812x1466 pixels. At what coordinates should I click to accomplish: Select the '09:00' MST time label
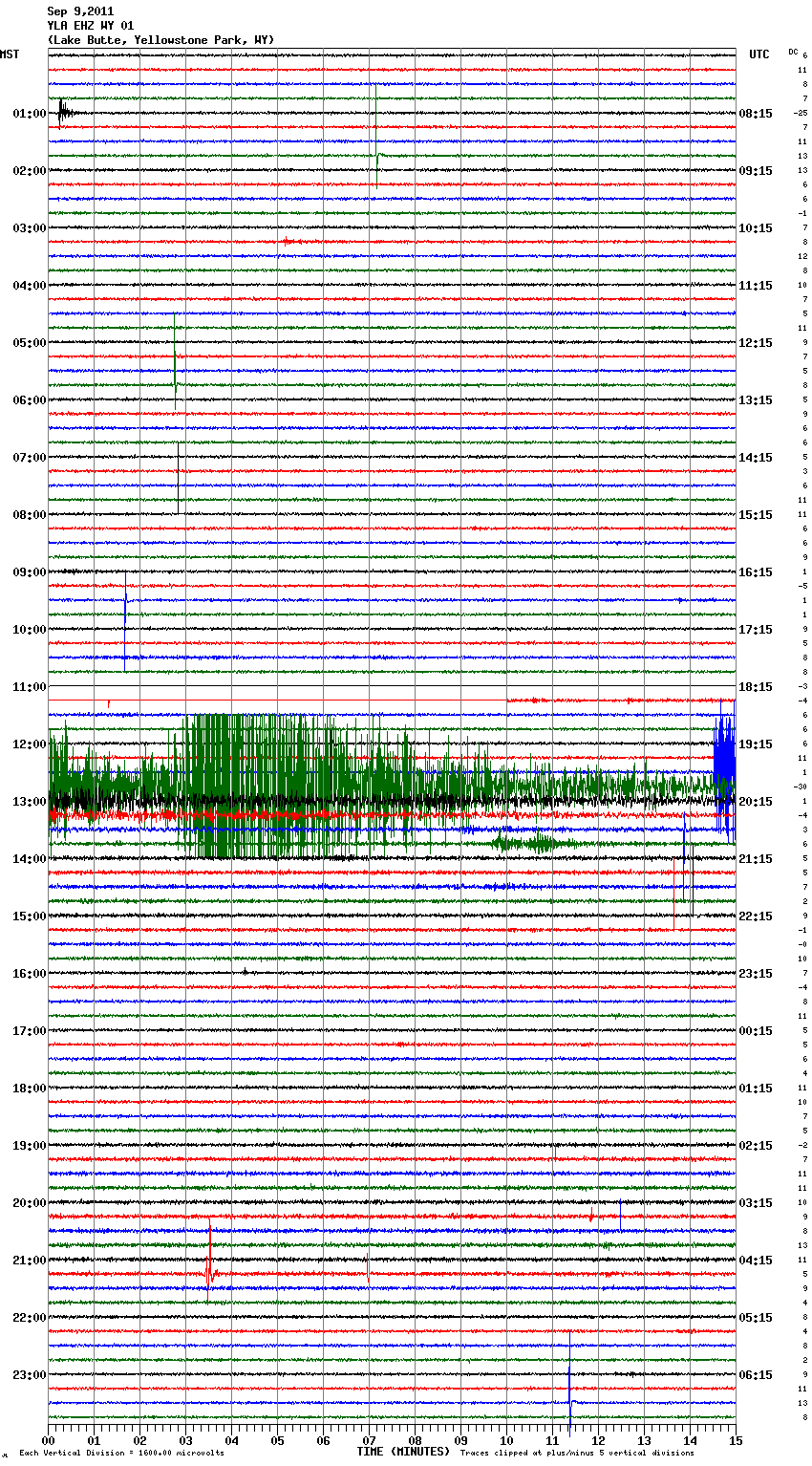pyautogui.click(x=29, y=572)
